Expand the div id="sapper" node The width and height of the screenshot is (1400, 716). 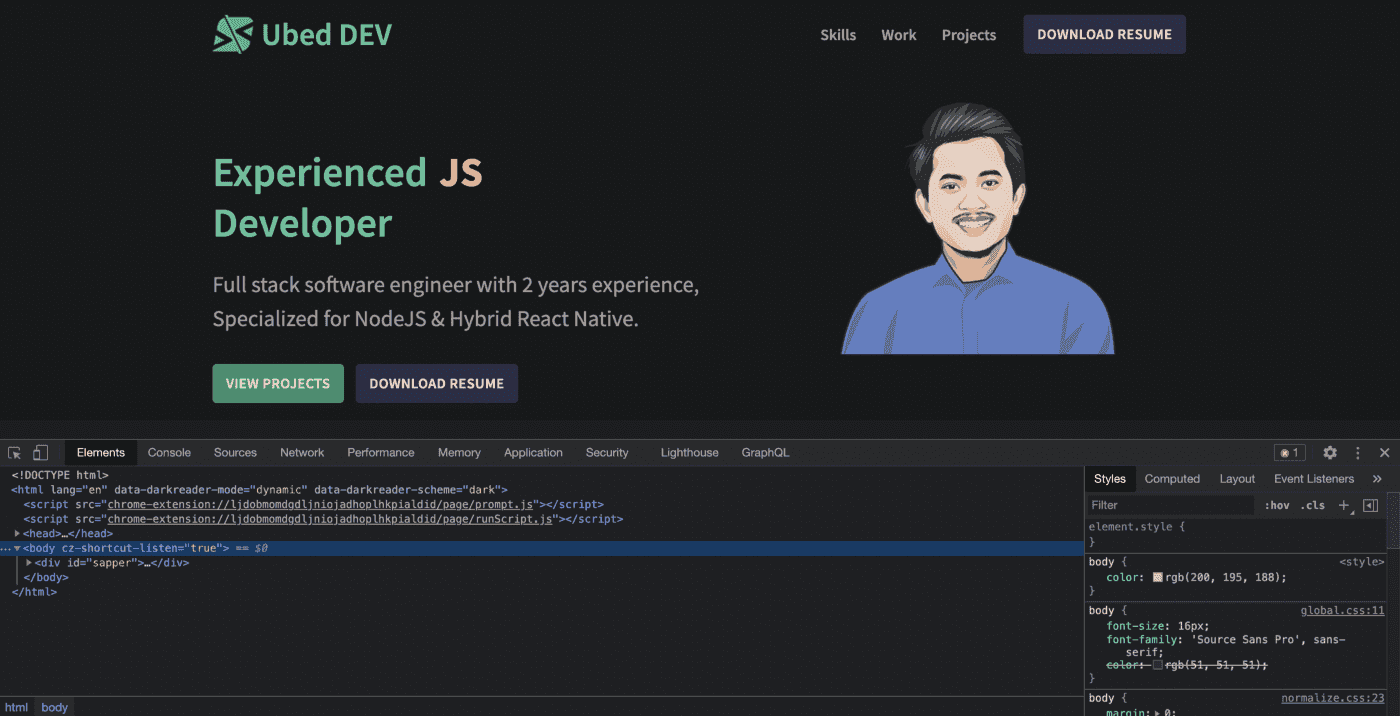29,563
